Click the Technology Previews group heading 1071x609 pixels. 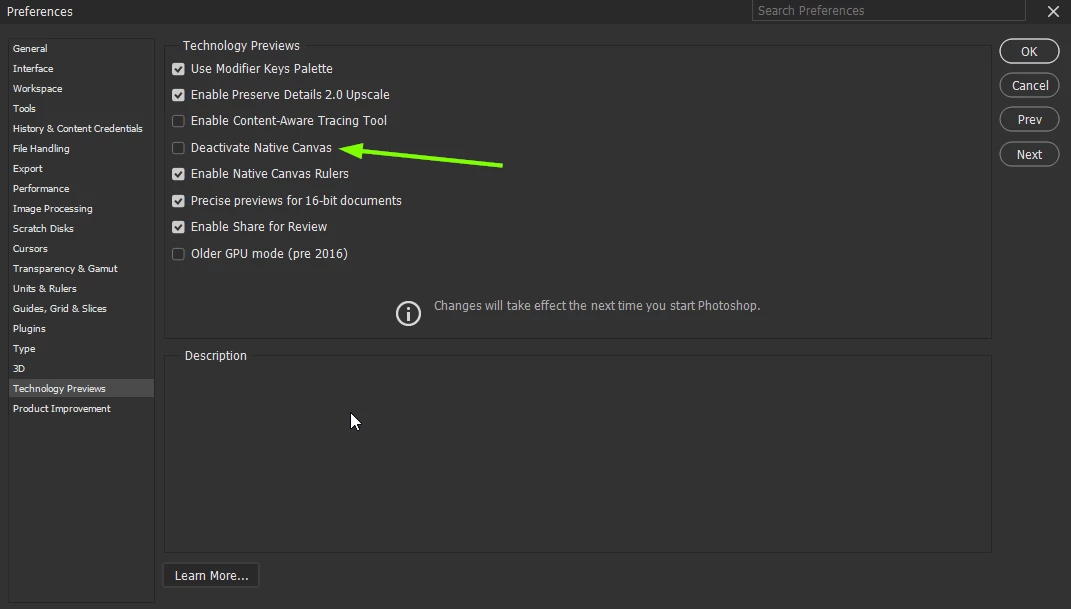(x=241, y=46)
